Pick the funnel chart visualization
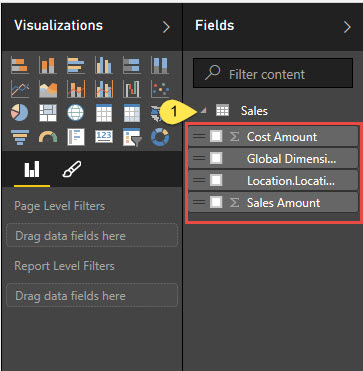Image resolution: width=363 pixels, height=371 pixels. pos(19,137)
